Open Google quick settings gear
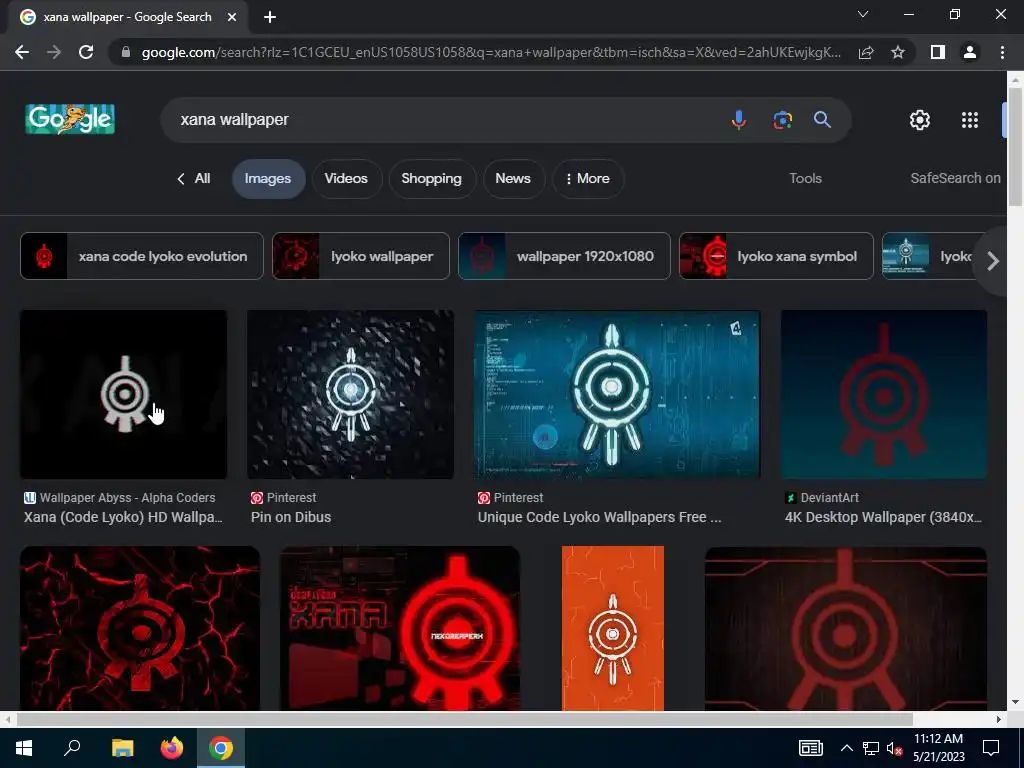This screenshot has height=768, width=1024. [x=920, y=120]
